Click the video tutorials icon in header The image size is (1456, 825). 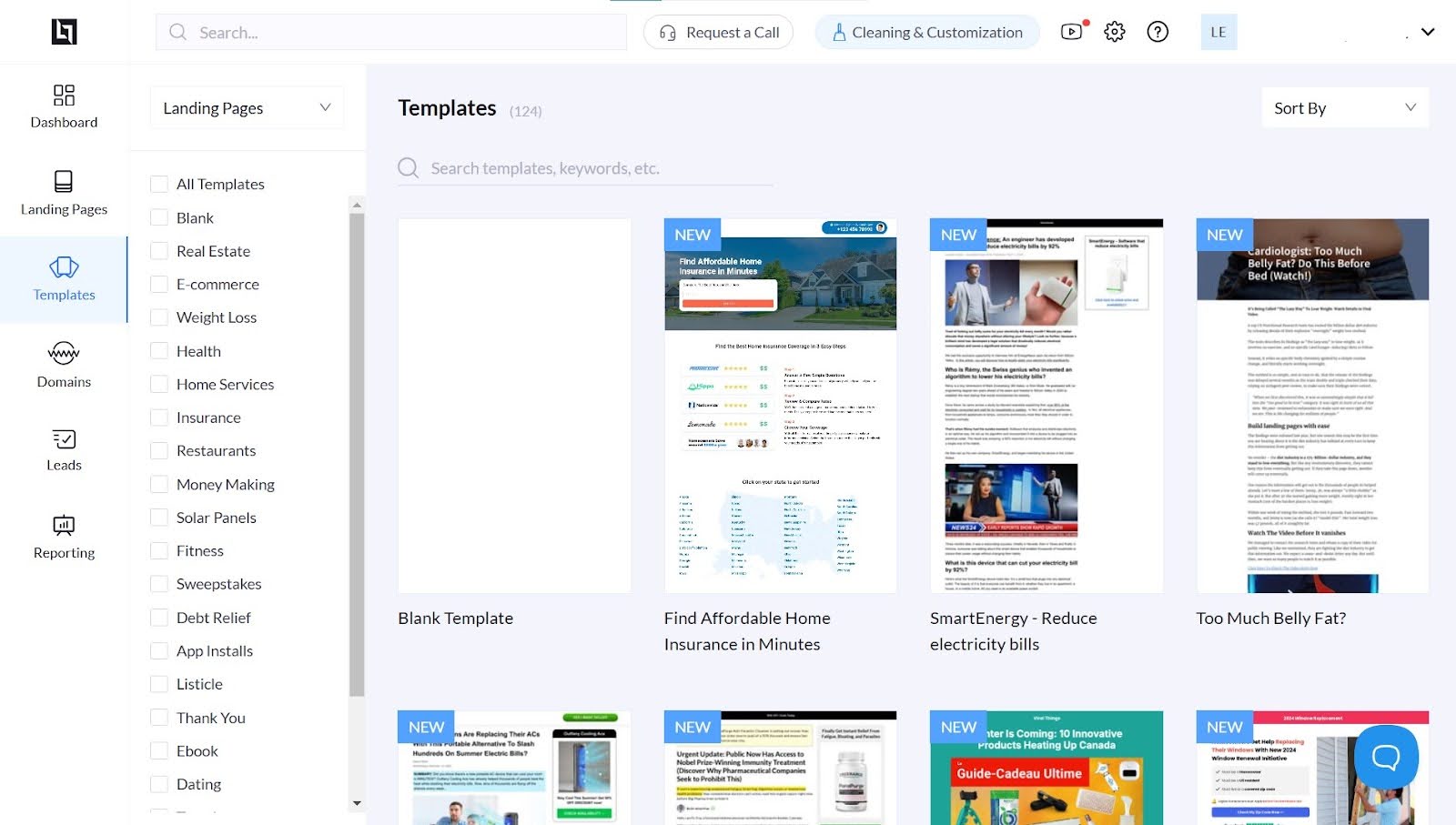[x=1072, y=32]
